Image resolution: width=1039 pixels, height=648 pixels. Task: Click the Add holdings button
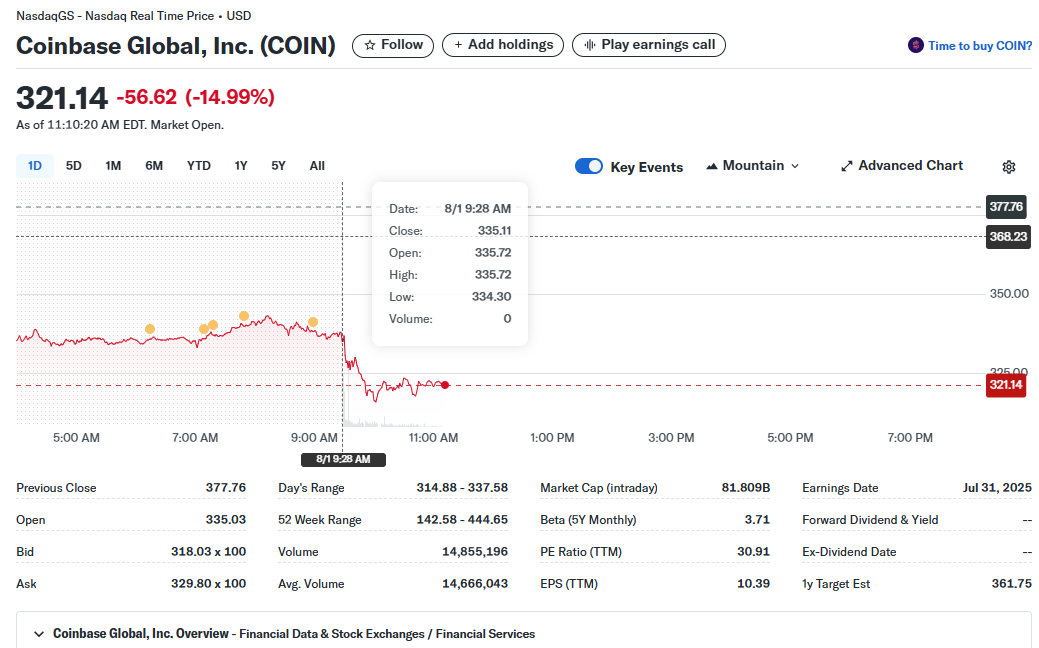click(503, 45)
